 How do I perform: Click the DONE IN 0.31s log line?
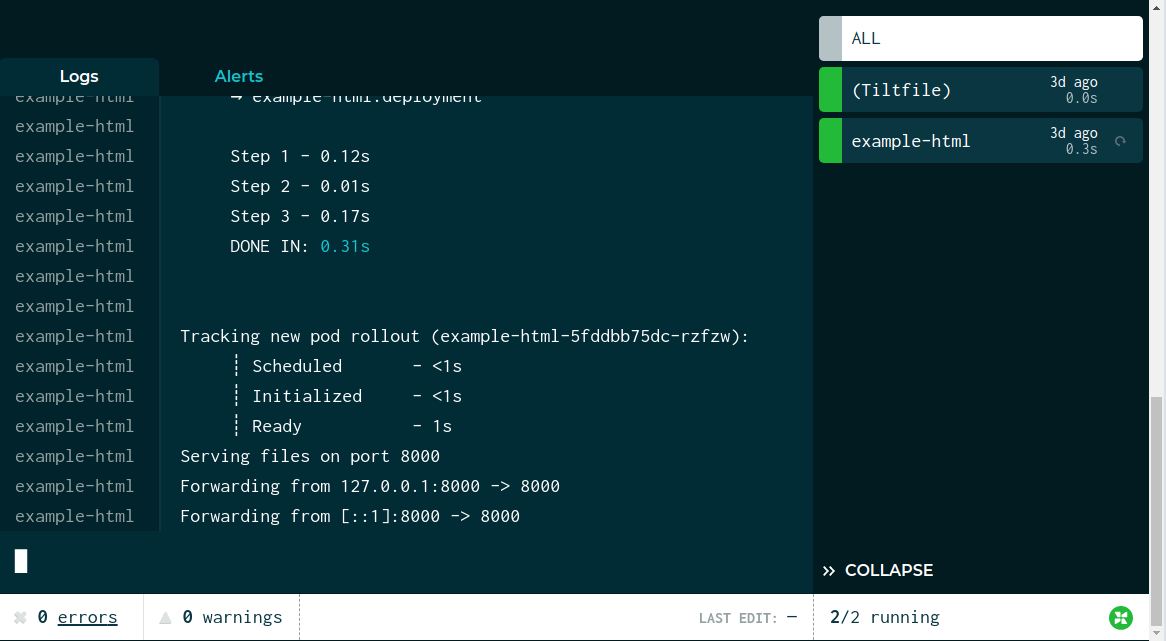300,246
